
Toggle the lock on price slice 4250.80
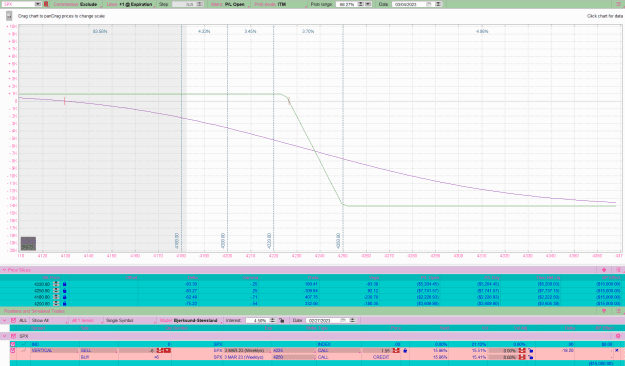(x=65, y=291)
